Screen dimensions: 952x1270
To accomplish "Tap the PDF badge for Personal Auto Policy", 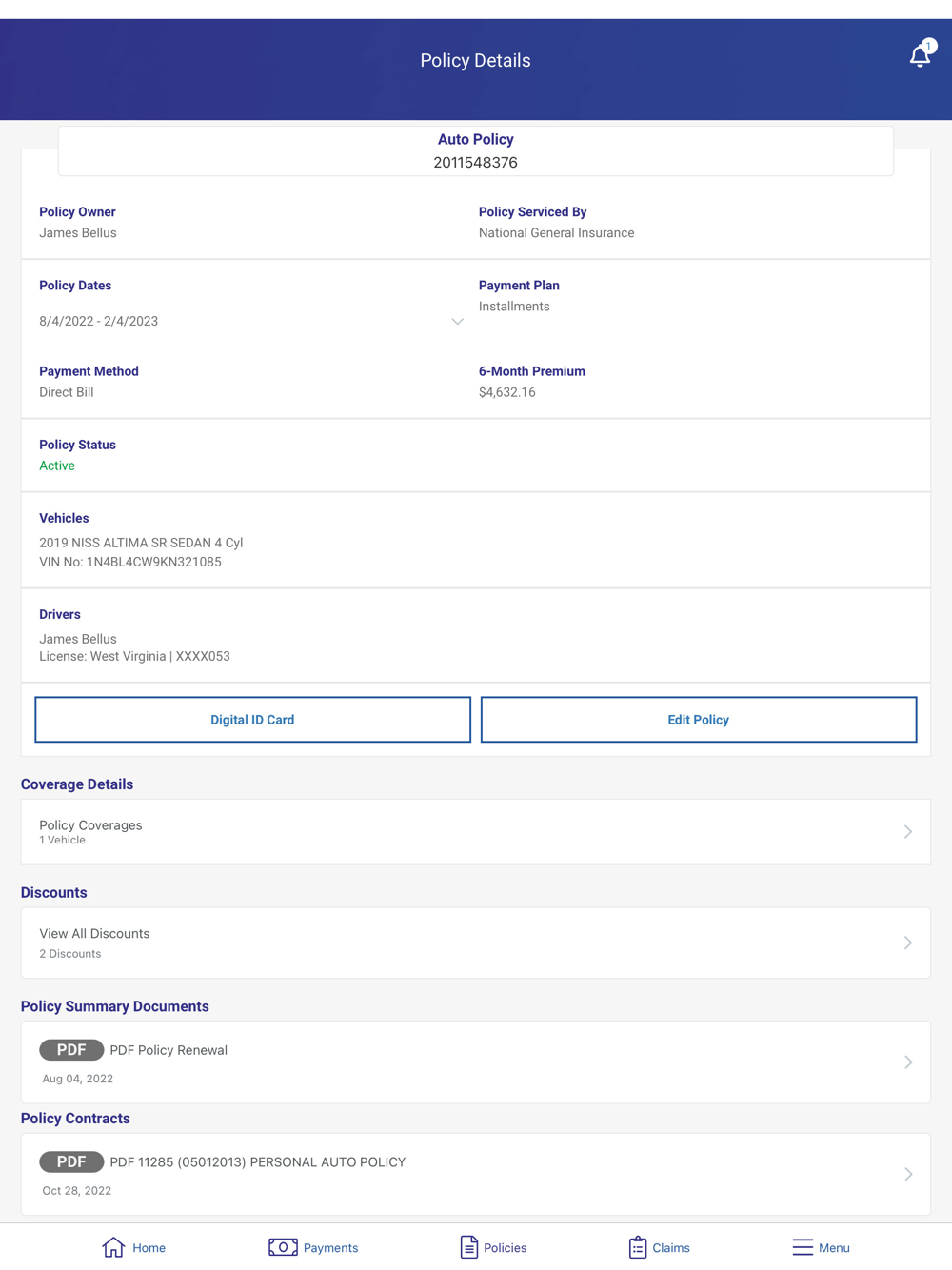I will (71, 1161).
